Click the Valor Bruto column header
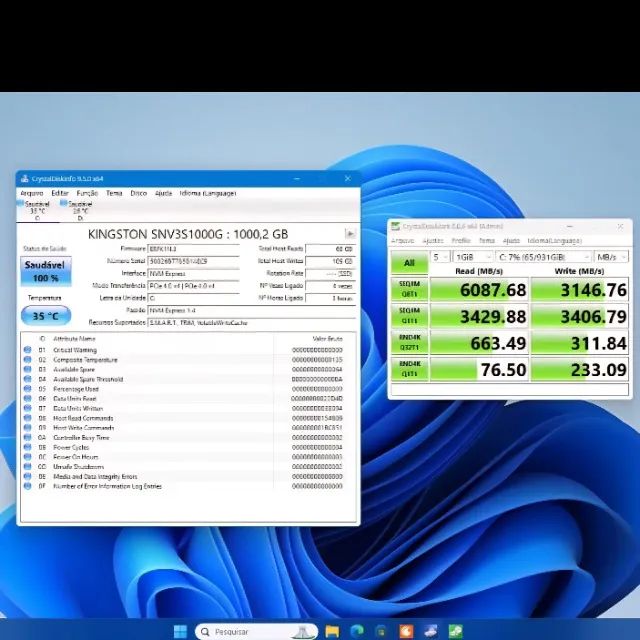Viewport: 640px width, 640px height. [x=327, y=339]
